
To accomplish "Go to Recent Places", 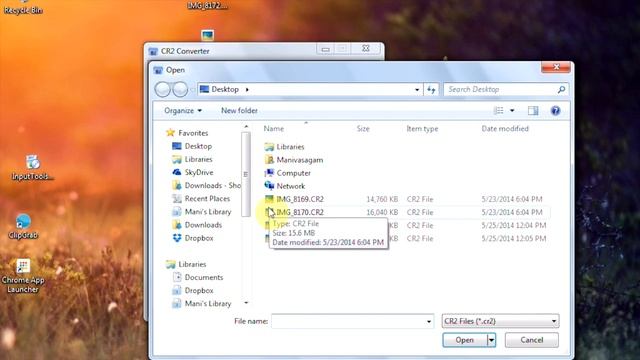I will click(x=201, y=198).
